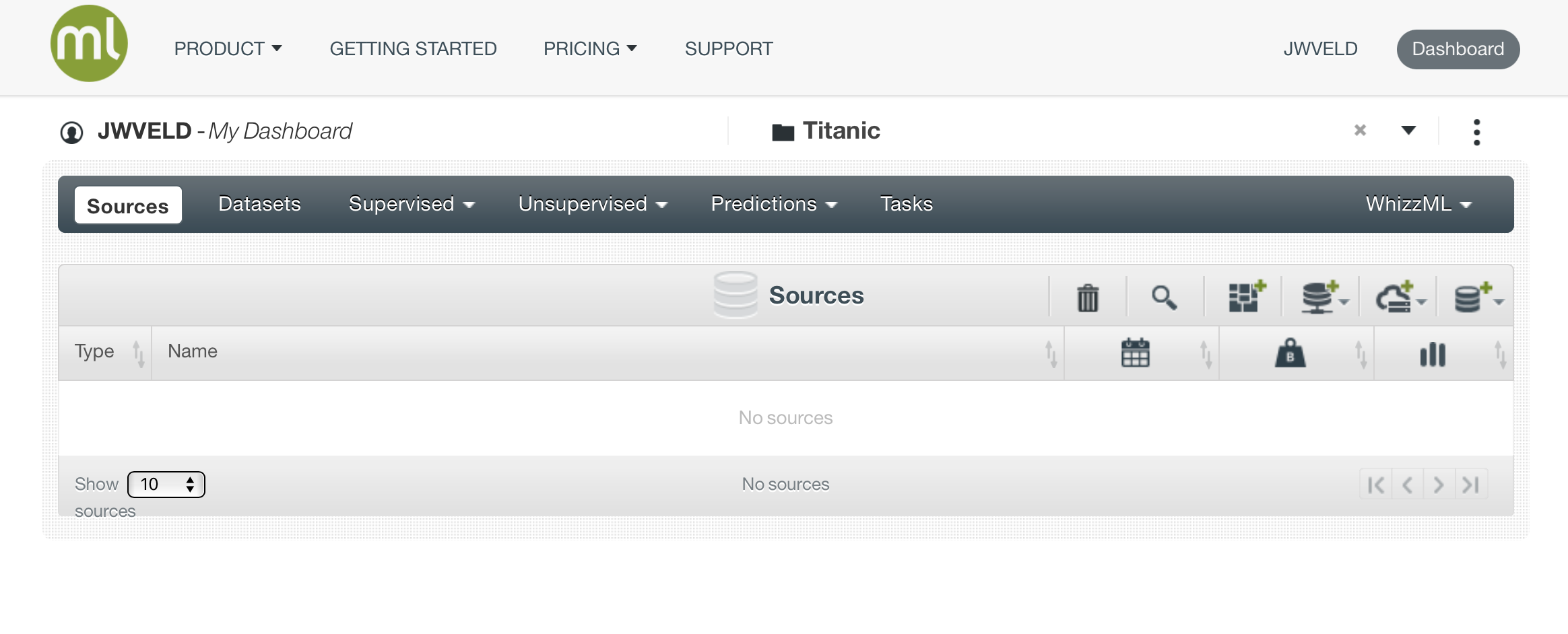This screenshot has width=1568, height=634.
Task: Expand the Predictions menu
Action: tap(774, 204)
